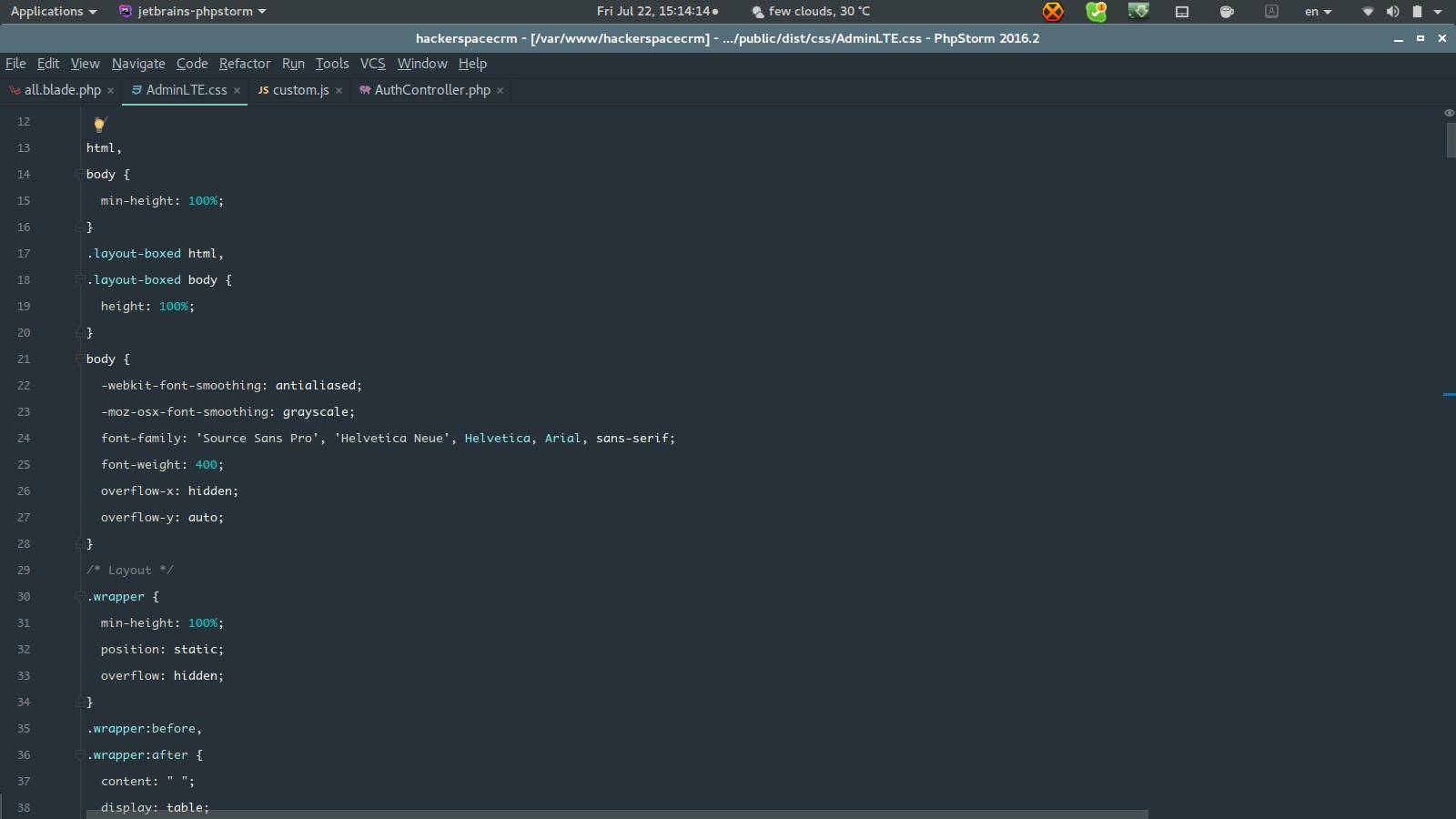Screen dimensions: 1456x819
Task: Close the custom.js tab
Action: click(339, 90)
